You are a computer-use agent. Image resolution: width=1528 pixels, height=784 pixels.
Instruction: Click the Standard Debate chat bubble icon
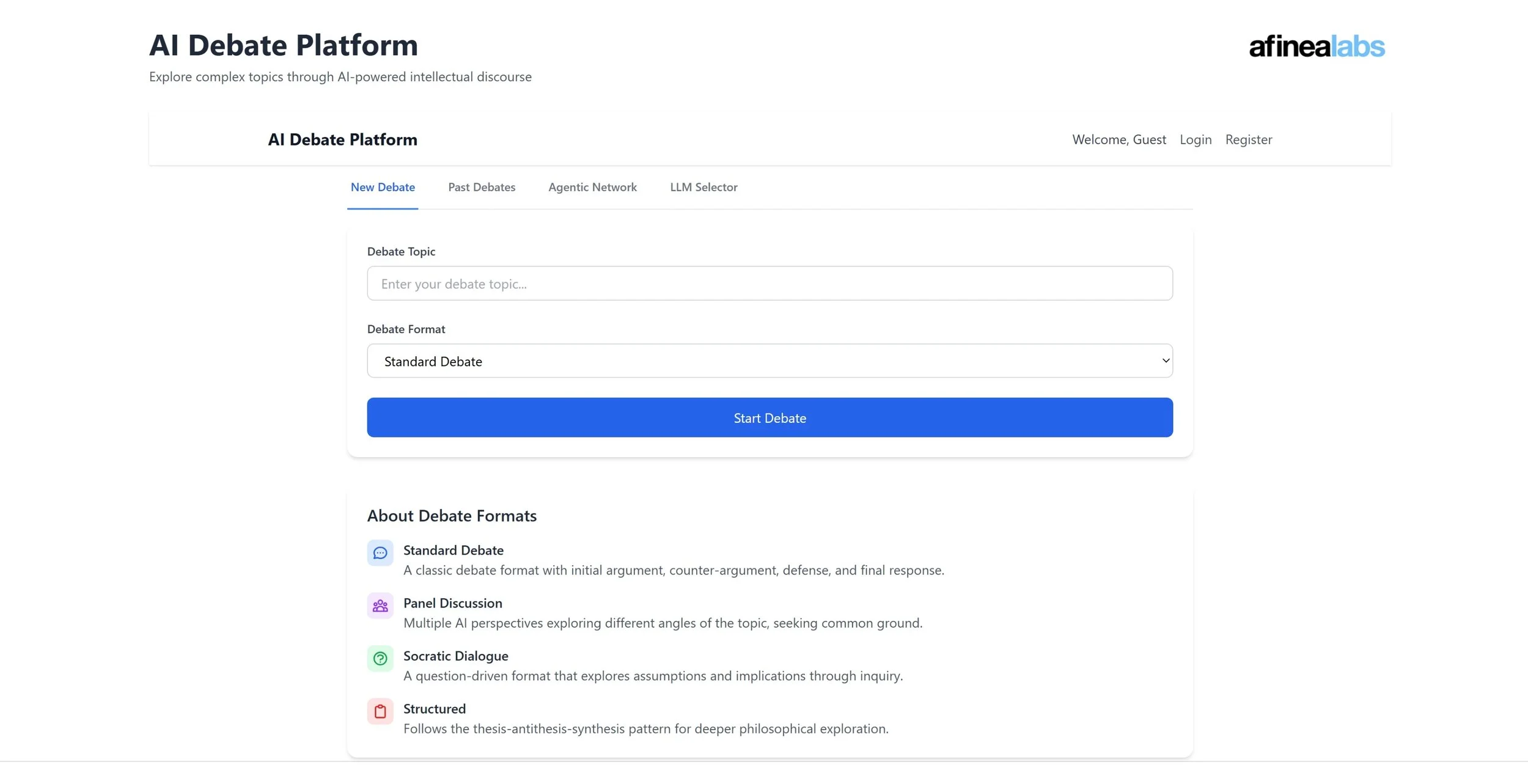pos(380,553)
